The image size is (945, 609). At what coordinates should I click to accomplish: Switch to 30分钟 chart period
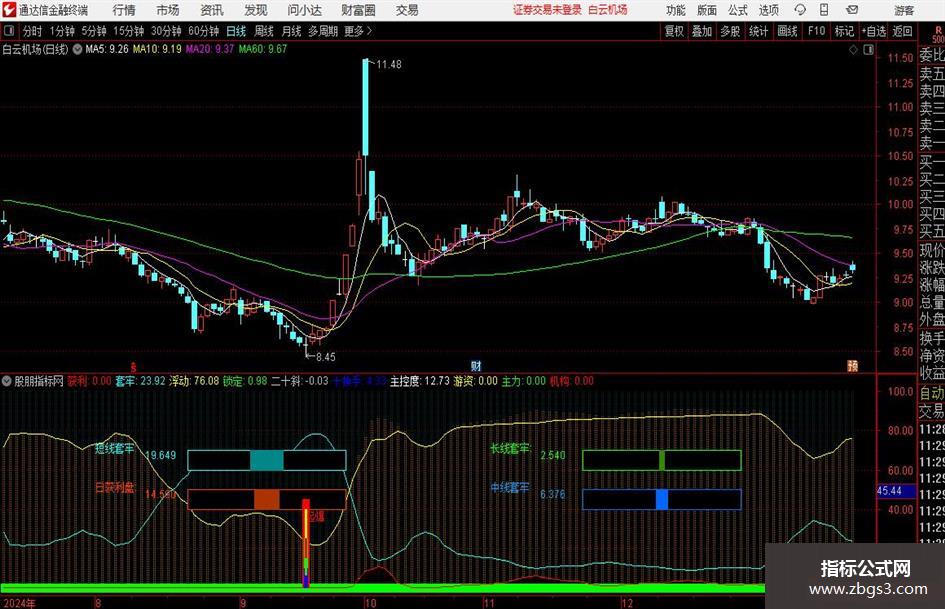click(x=166, y=31)
